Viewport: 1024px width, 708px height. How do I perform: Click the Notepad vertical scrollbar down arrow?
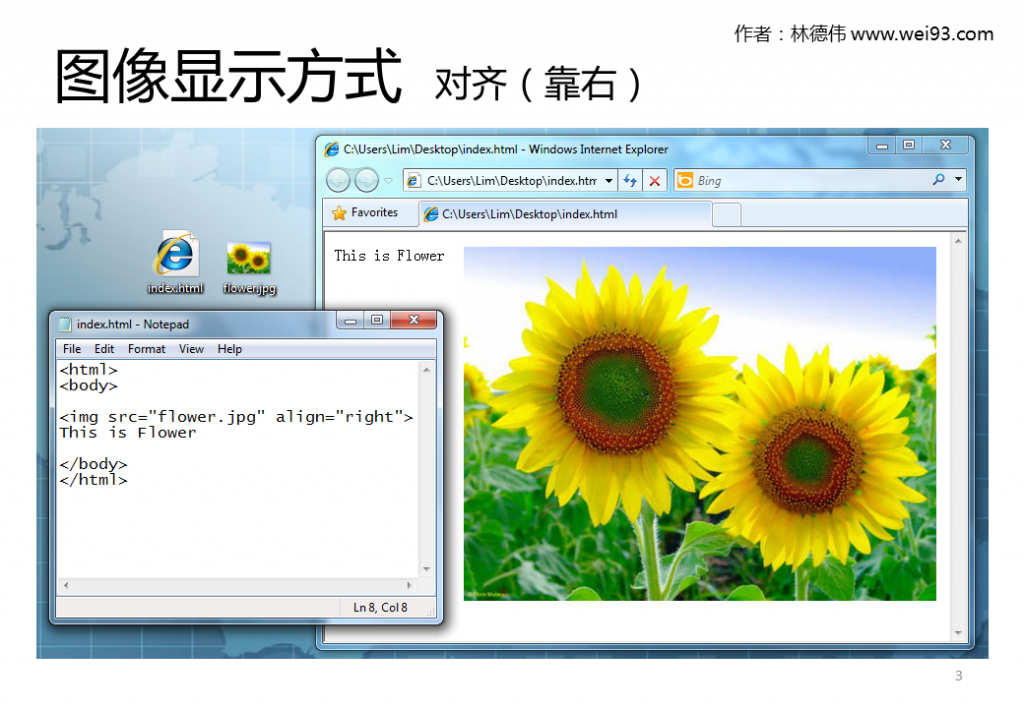(x=426, y=569)
